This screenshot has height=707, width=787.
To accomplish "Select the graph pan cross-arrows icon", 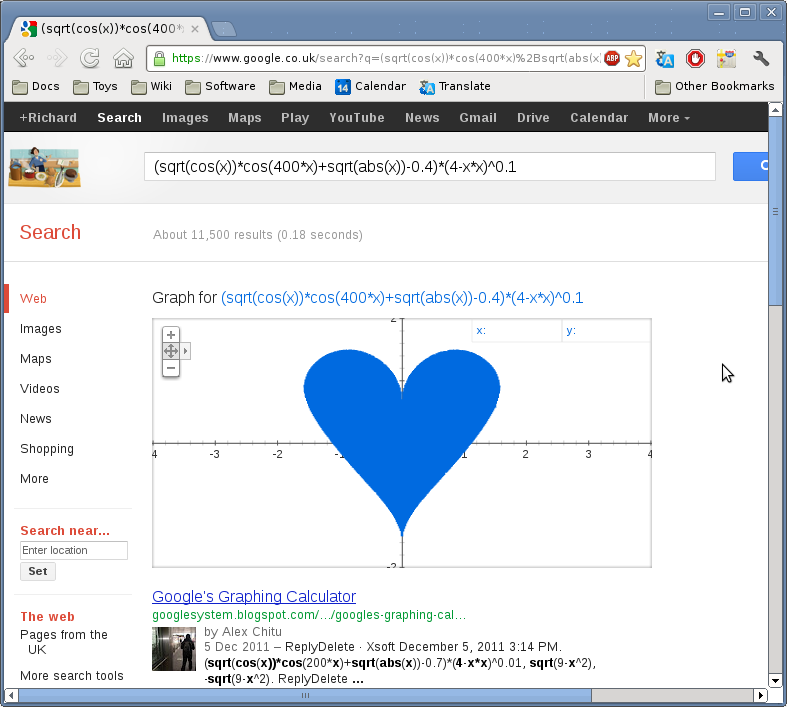I will click(171, 351).
